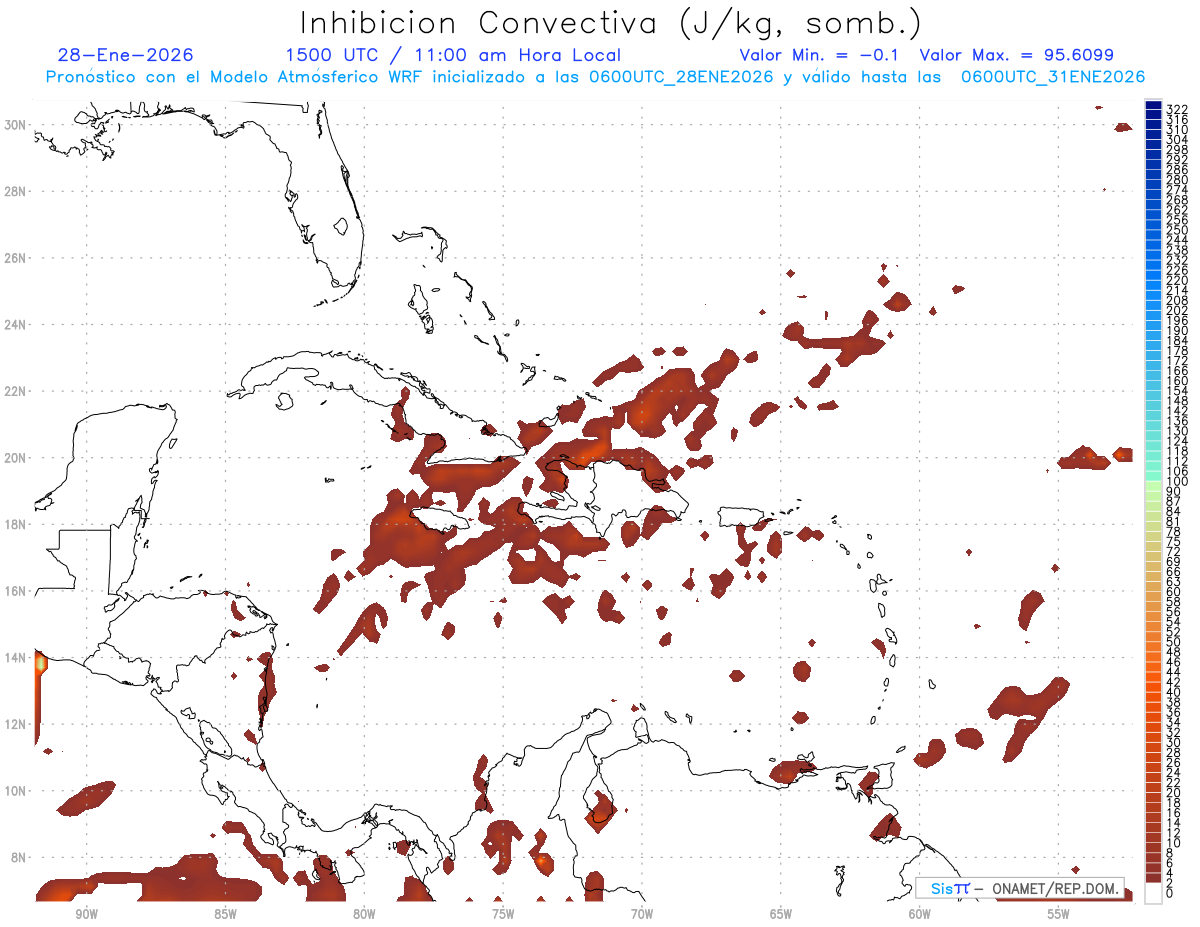
Task: Click the '70W' longitude label
Action: click(x=642, y=914)
